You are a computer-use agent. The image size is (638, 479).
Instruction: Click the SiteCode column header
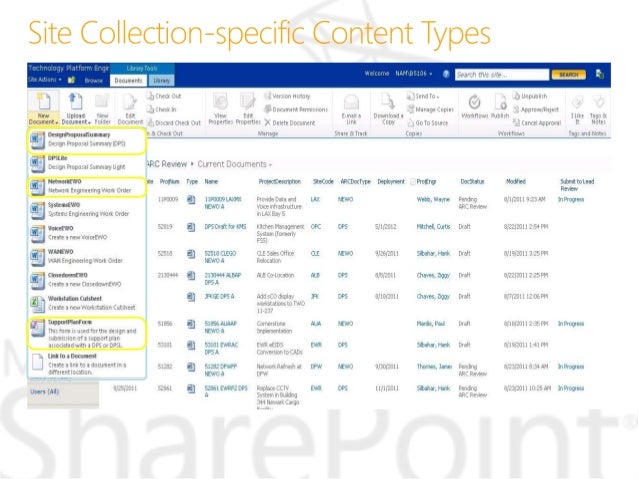click(x=323, y=182)
